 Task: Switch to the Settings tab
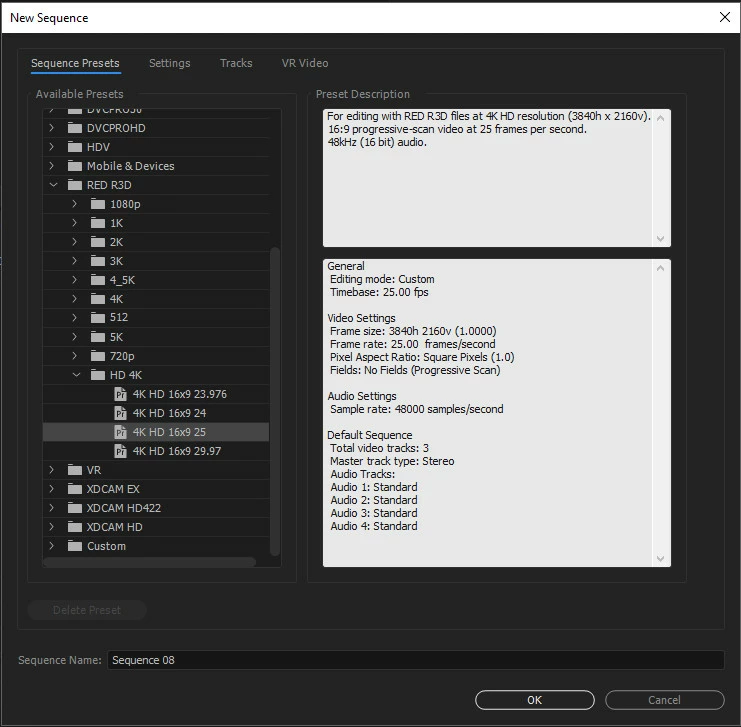[x=169, y=63]
